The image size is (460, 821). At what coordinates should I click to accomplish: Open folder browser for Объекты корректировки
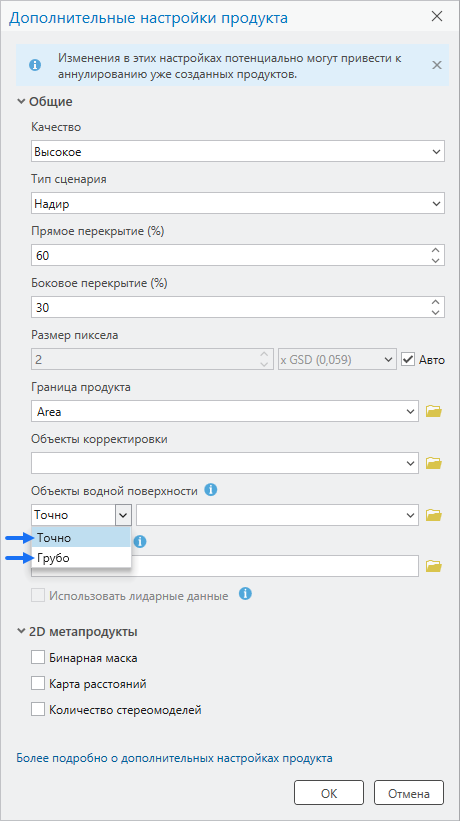[434, 463]
